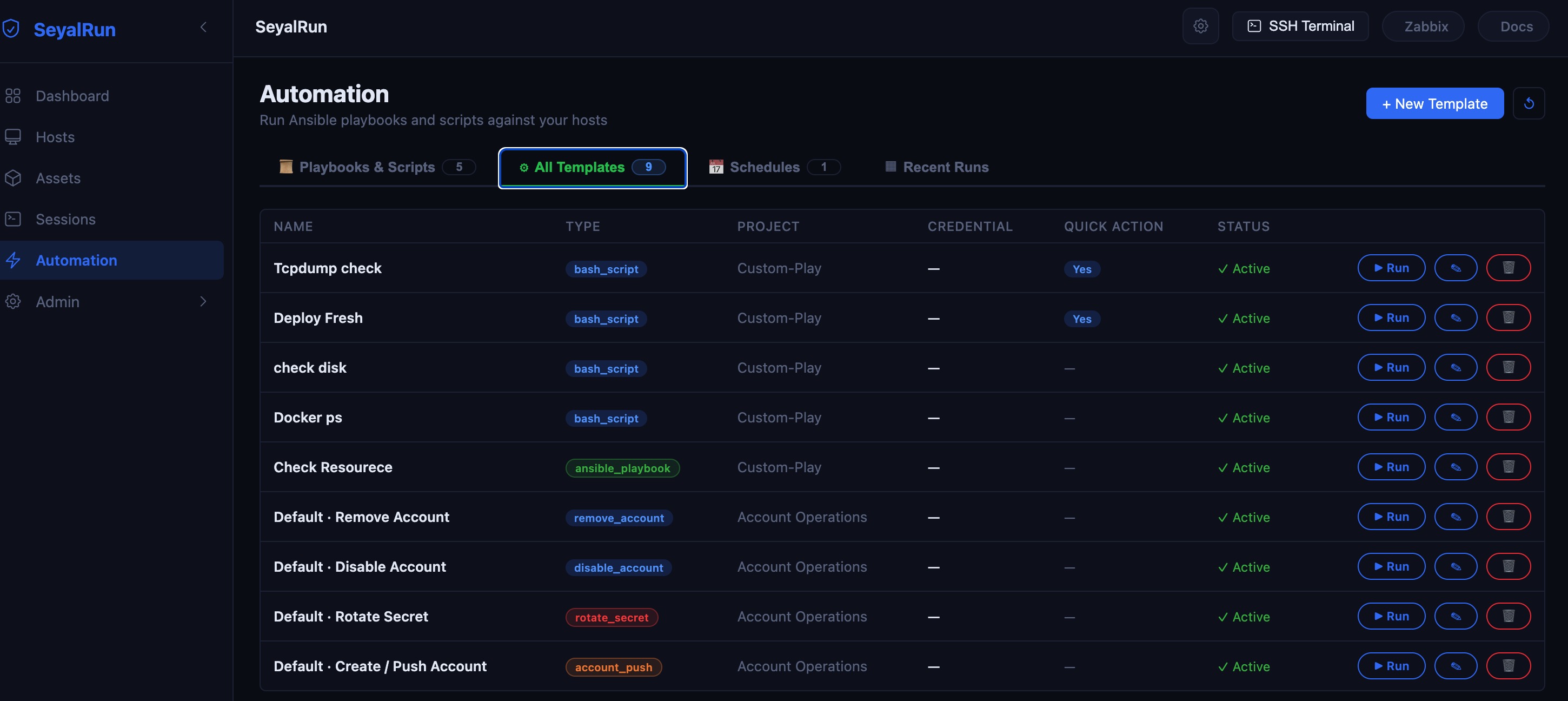Refresh the templates list
The width and height of the screenshot is (1568, 701).
coord(1529,103)
